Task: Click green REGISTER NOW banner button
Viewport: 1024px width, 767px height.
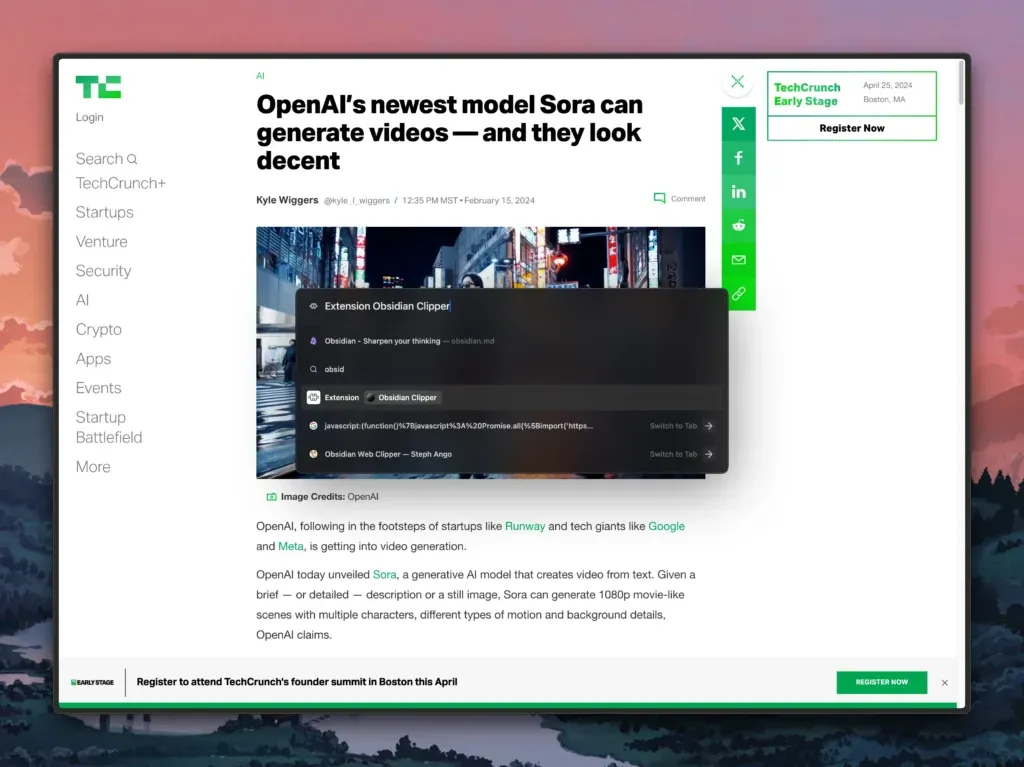Action: tap(882, 682)
